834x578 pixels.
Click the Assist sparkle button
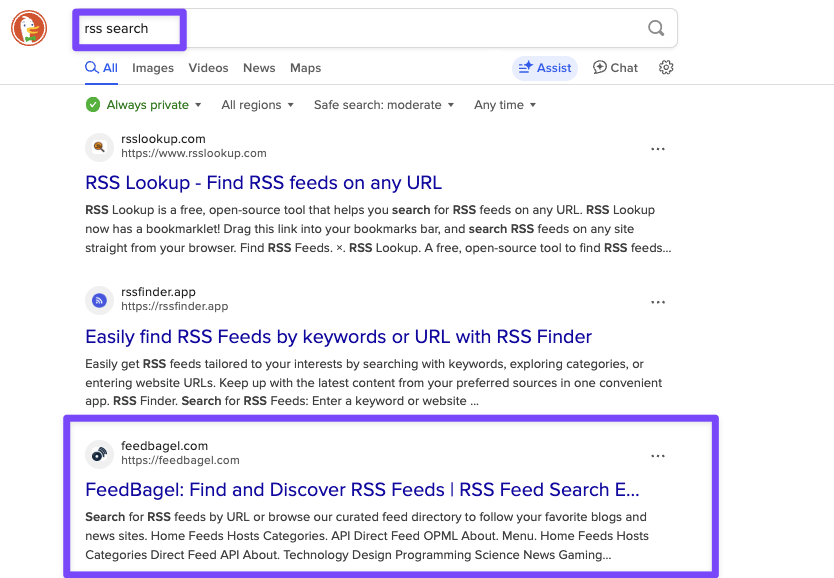tap(545, 68)
